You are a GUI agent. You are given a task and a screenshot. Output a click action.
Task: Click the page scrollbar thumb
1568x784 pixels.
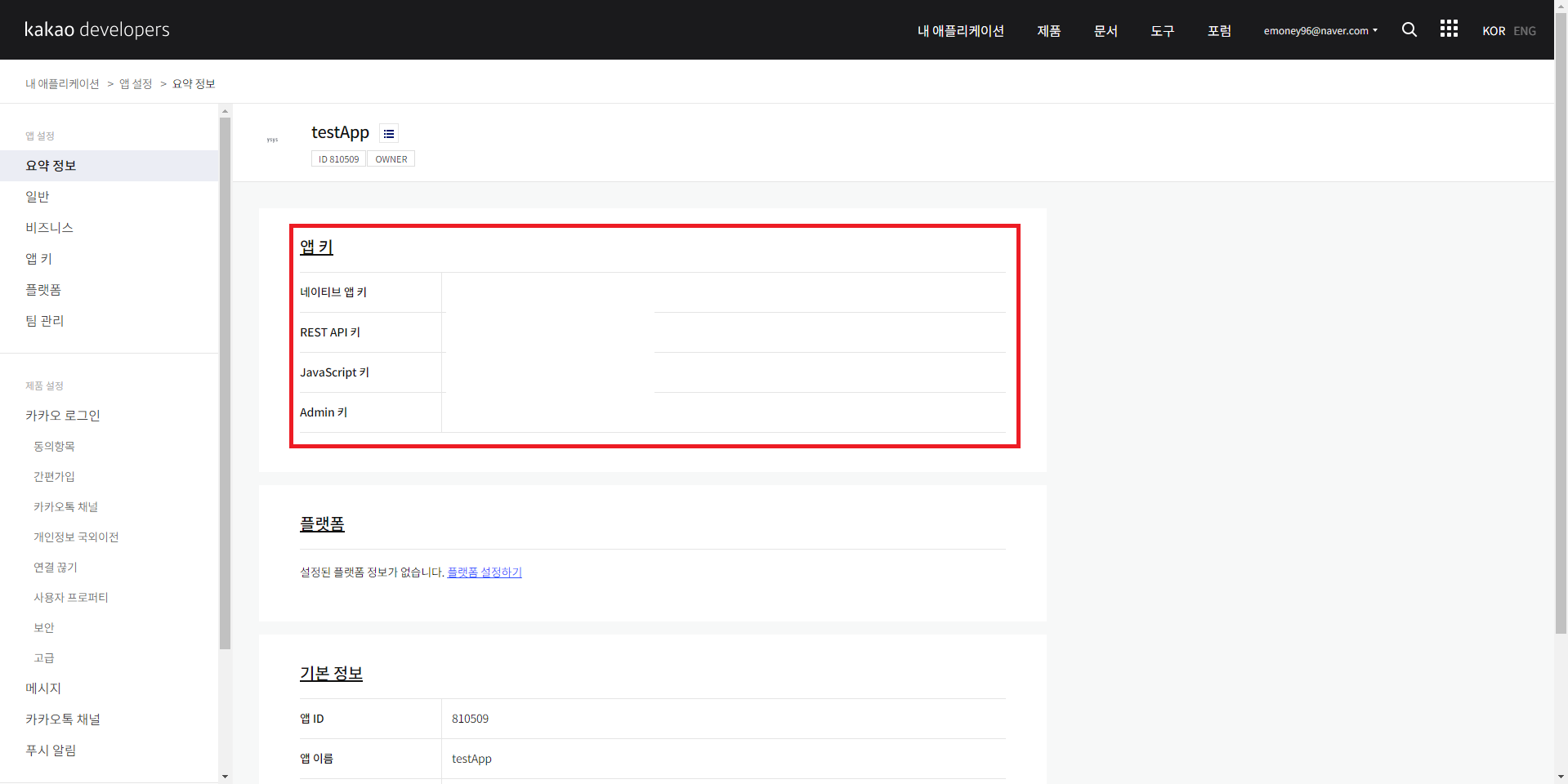(x=1561, y=323)
